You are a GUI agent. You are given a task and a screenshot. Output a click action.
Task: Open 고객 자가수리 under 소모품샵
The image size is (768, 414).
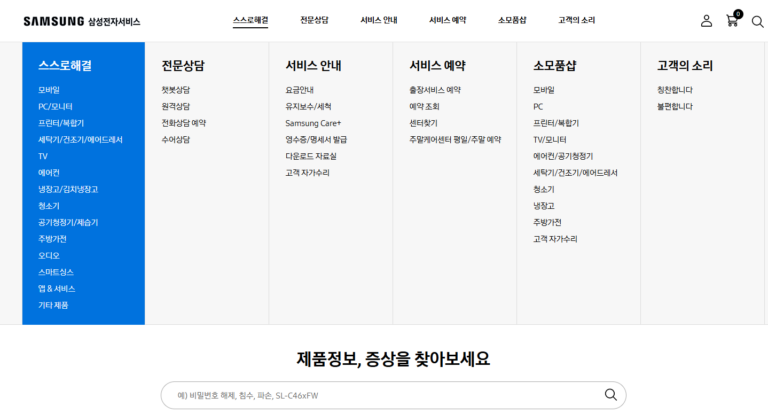(555, 239)
